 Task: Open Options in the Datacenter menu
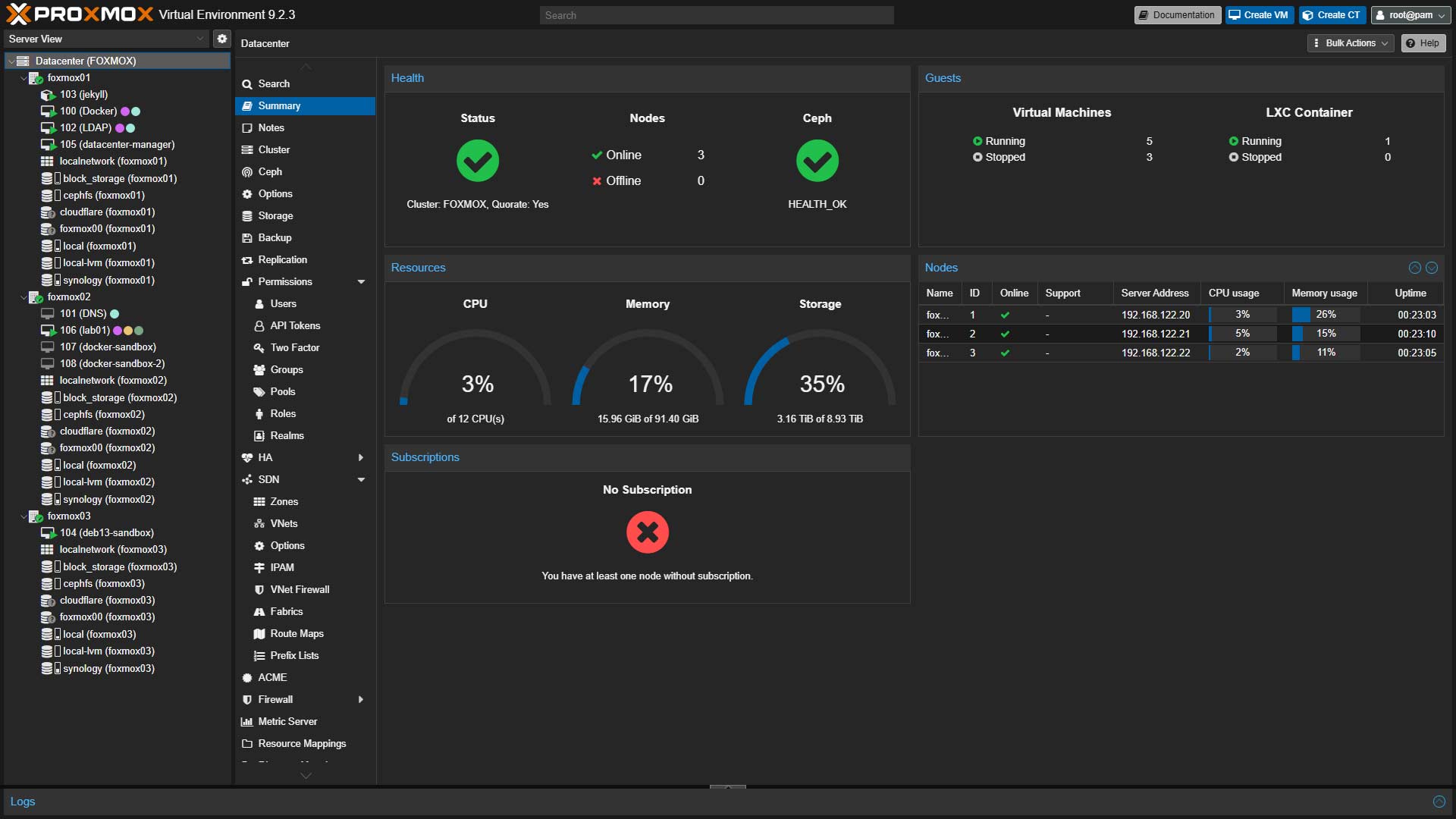pyautogui.click(x=305, y=194)
